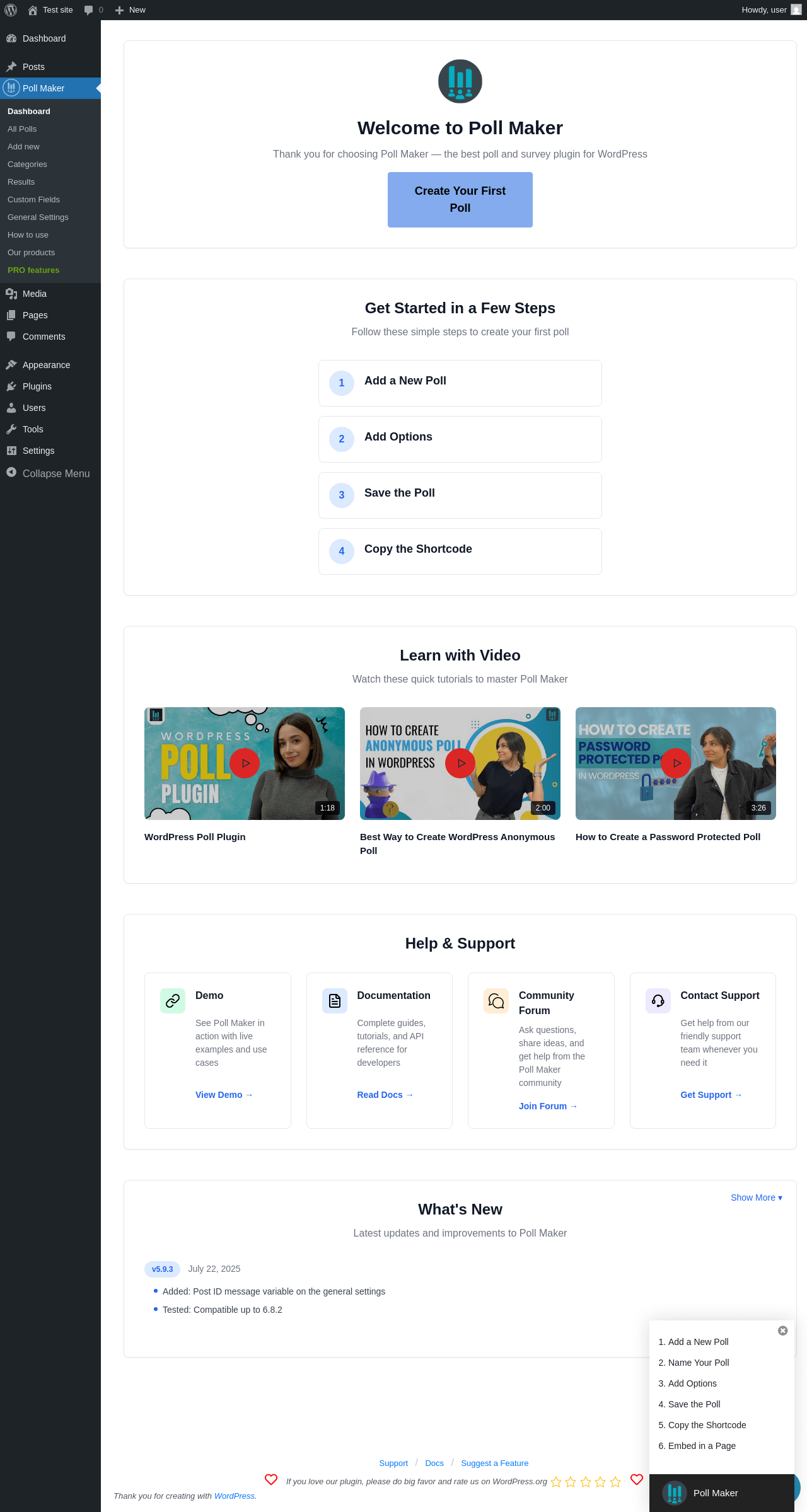Image resolution: width=807 pixels, height=1512 pixels.
Task: Click the WordPress logo in admin bar
Action: pos(11,10)
